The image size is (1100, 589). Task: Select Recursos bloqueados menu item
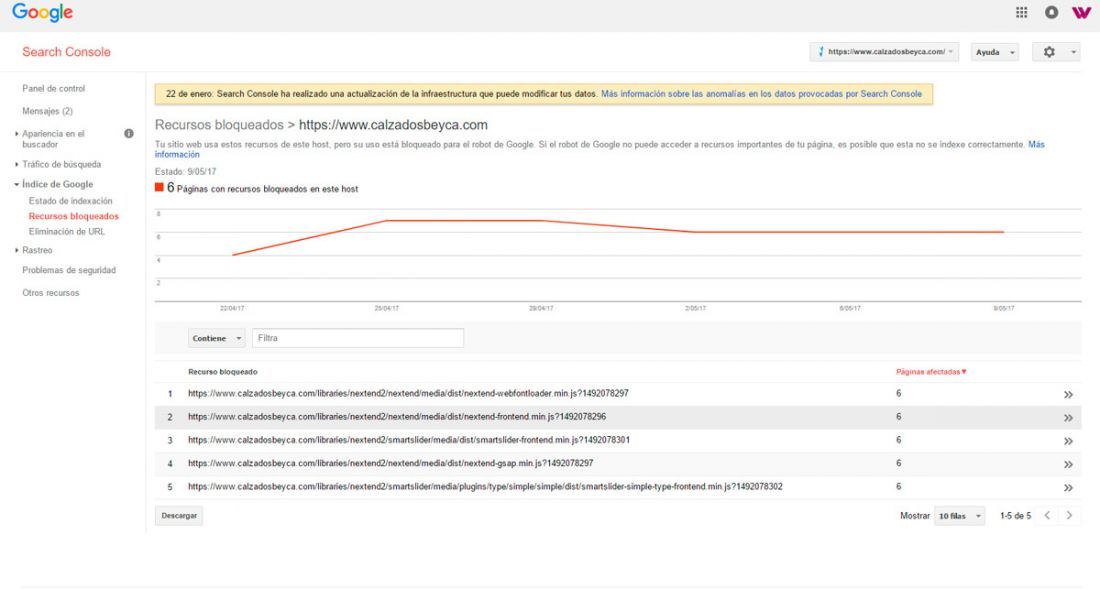pyautogui.click(x=74, y=216)
